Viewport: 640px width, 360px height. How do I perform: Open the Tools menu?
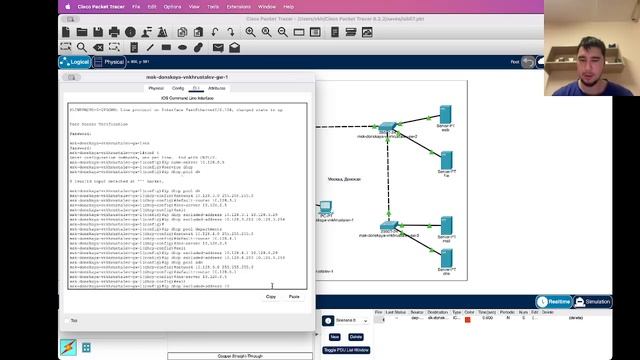pyautogui.click(x=213, y=7)
